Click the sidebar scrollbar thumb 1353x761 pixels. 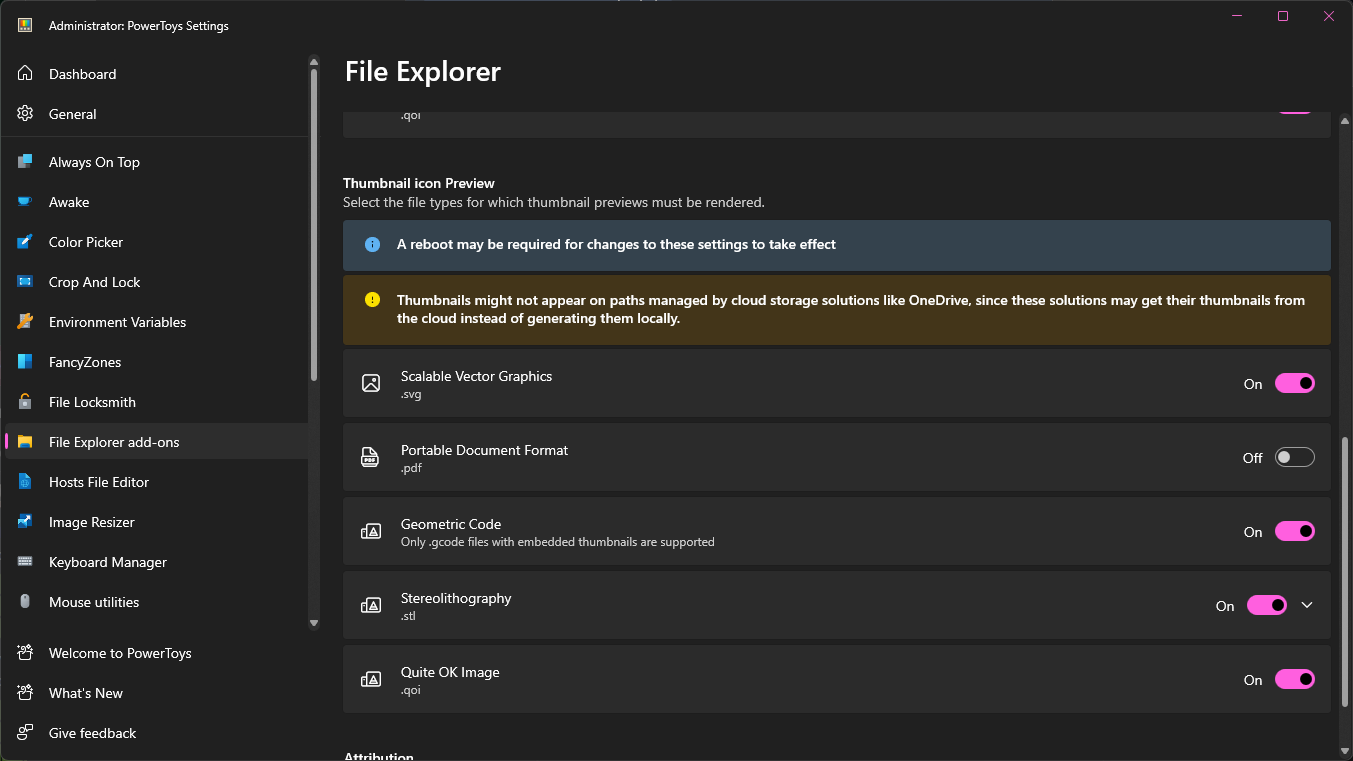pyautogui.click(x=314, y=224)
